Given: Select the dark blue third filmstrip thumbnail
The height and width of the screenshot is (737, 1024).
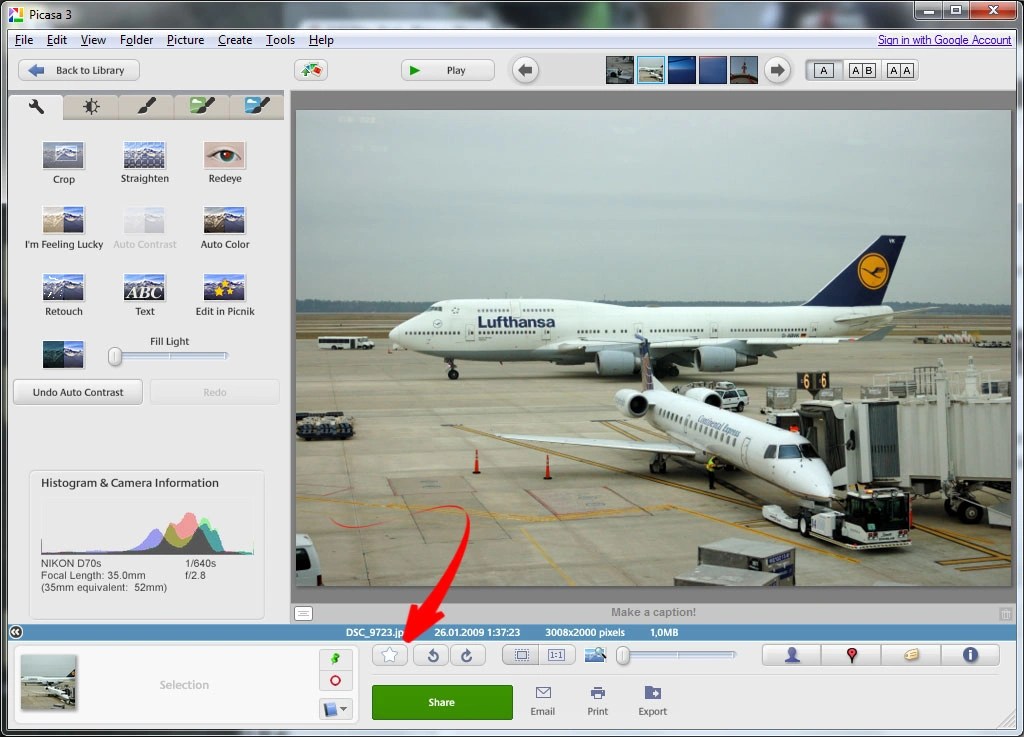Looking at the screenshot, I should (x=681, y=70).
